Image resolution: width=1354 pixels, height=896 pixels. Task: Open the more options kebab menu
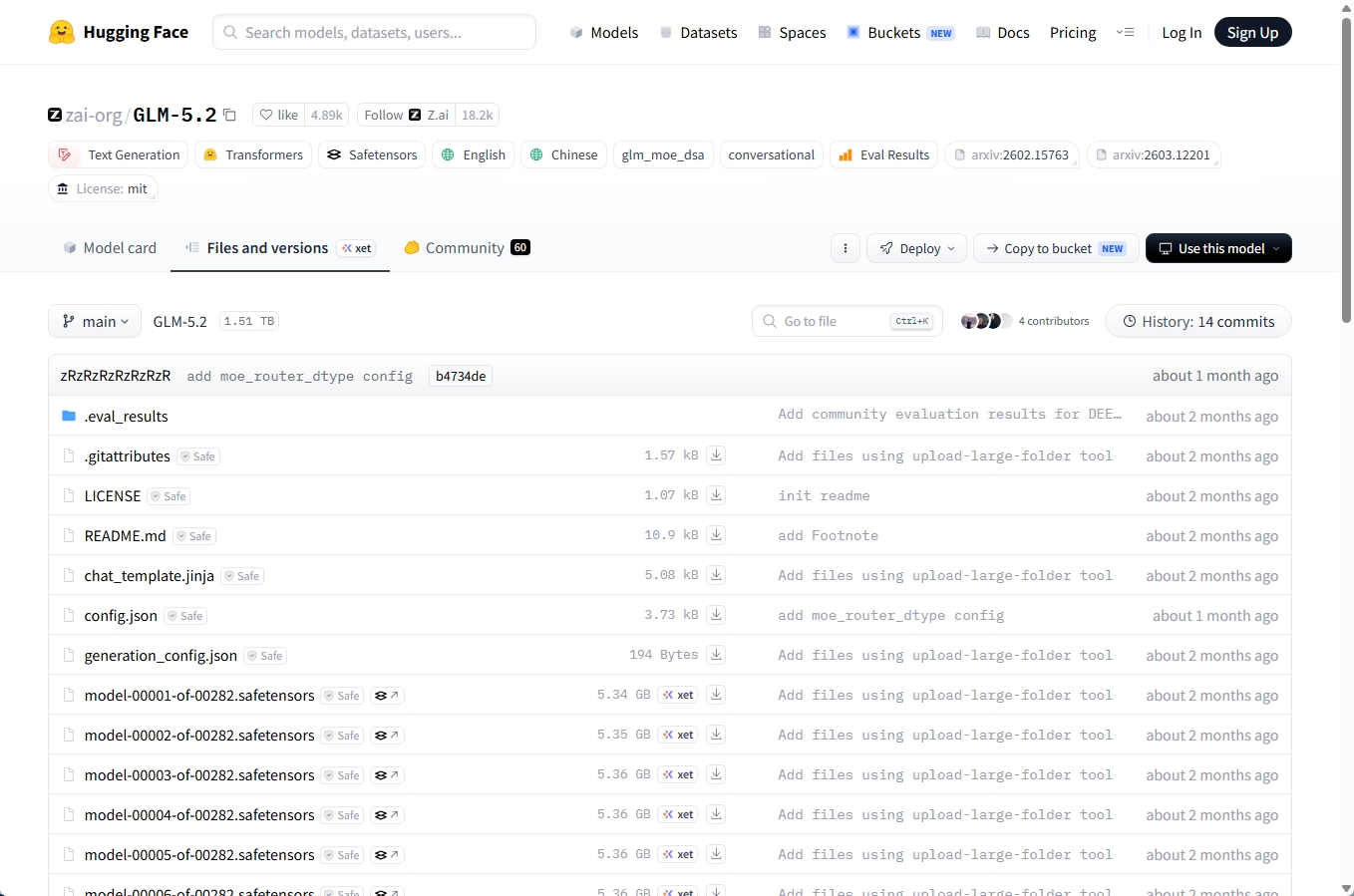point(846,248)
